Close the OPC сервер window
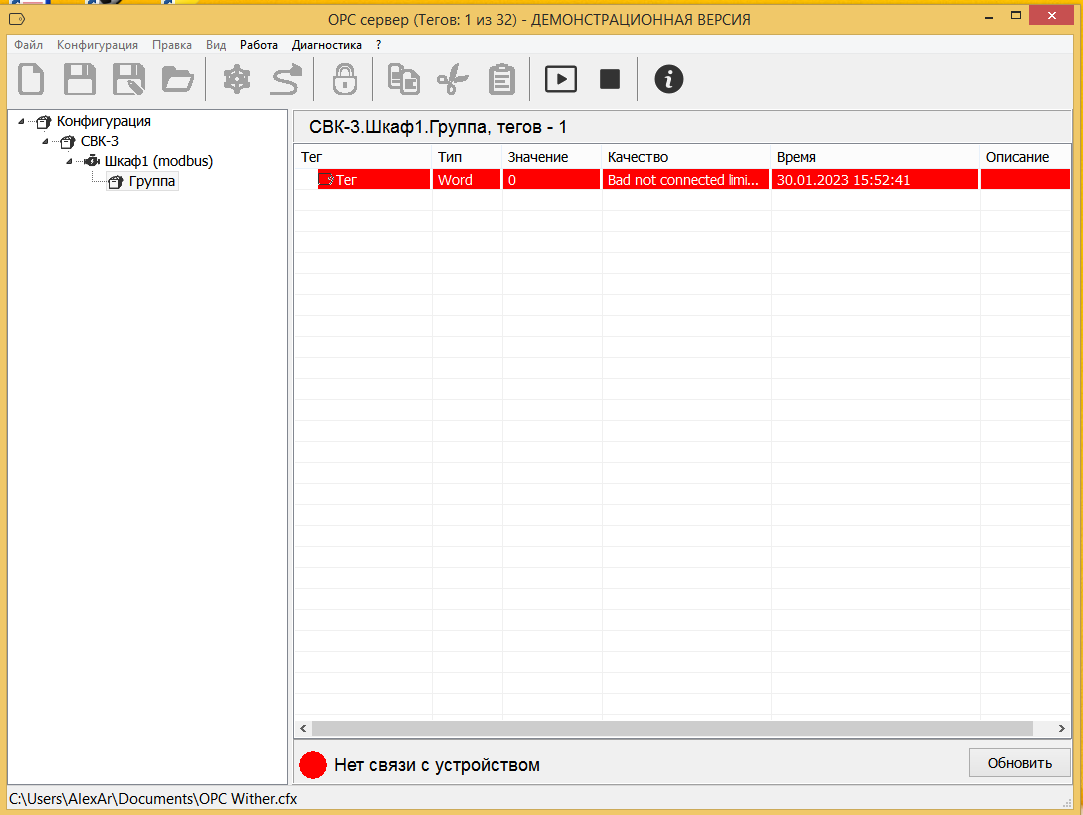 pos(1052,15)
